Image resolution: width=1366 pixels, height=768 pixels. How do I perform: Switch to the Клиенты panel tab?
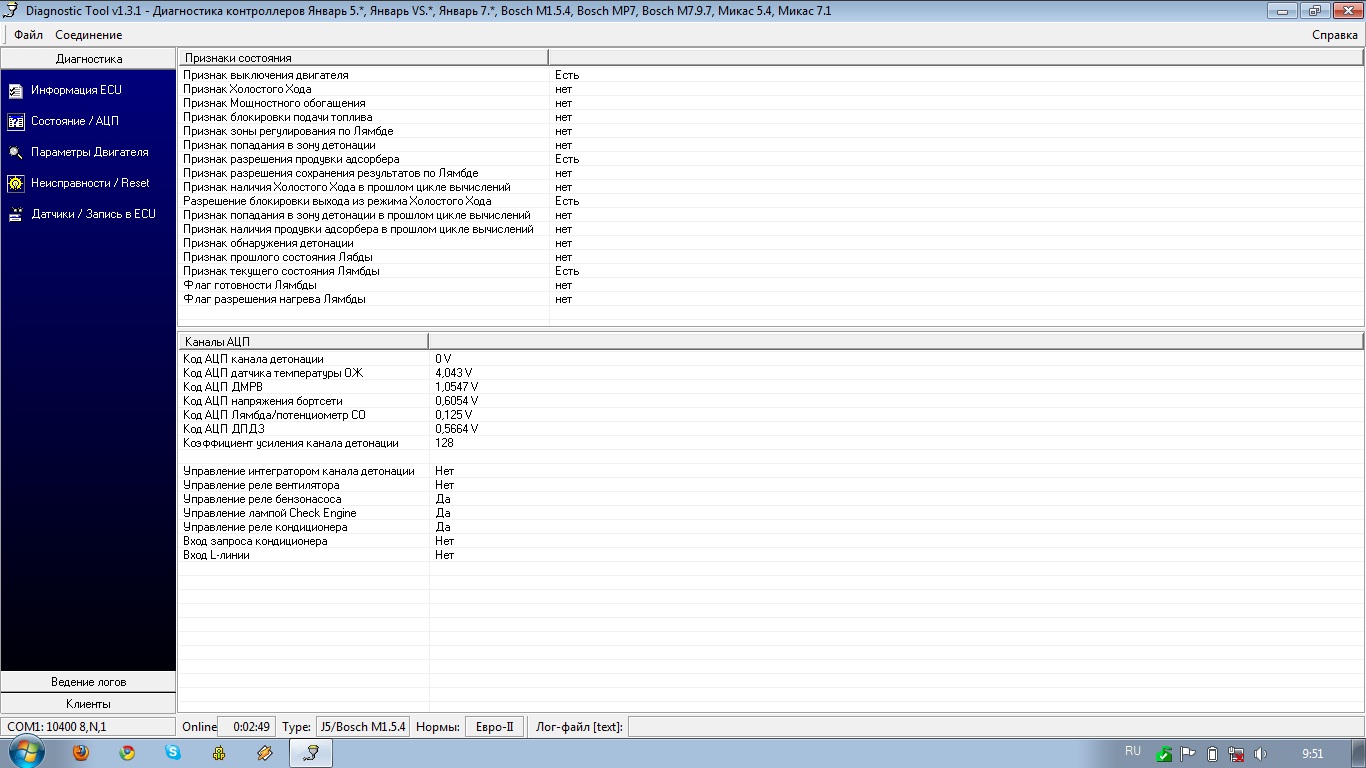coord(88,704)
